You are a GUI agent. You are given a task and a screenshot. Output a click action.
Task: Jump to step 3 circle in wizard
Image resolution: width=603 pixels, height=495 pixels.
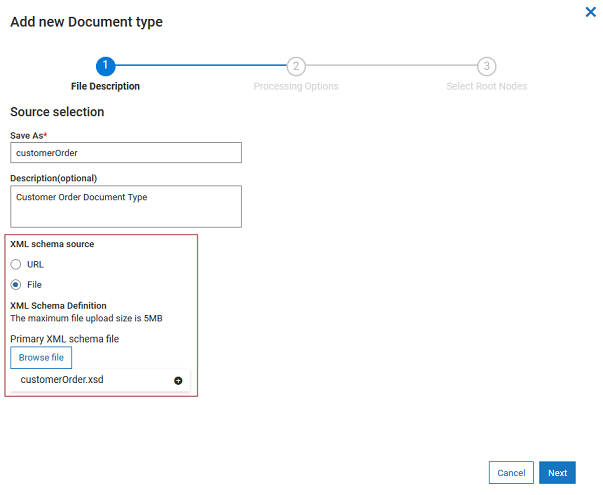coord(486,66)
